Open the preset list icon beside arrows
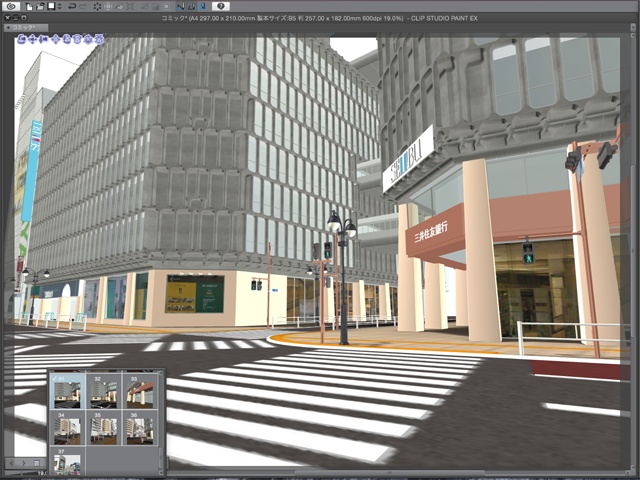The image size is (640, 480). click(x=37, y=463)
